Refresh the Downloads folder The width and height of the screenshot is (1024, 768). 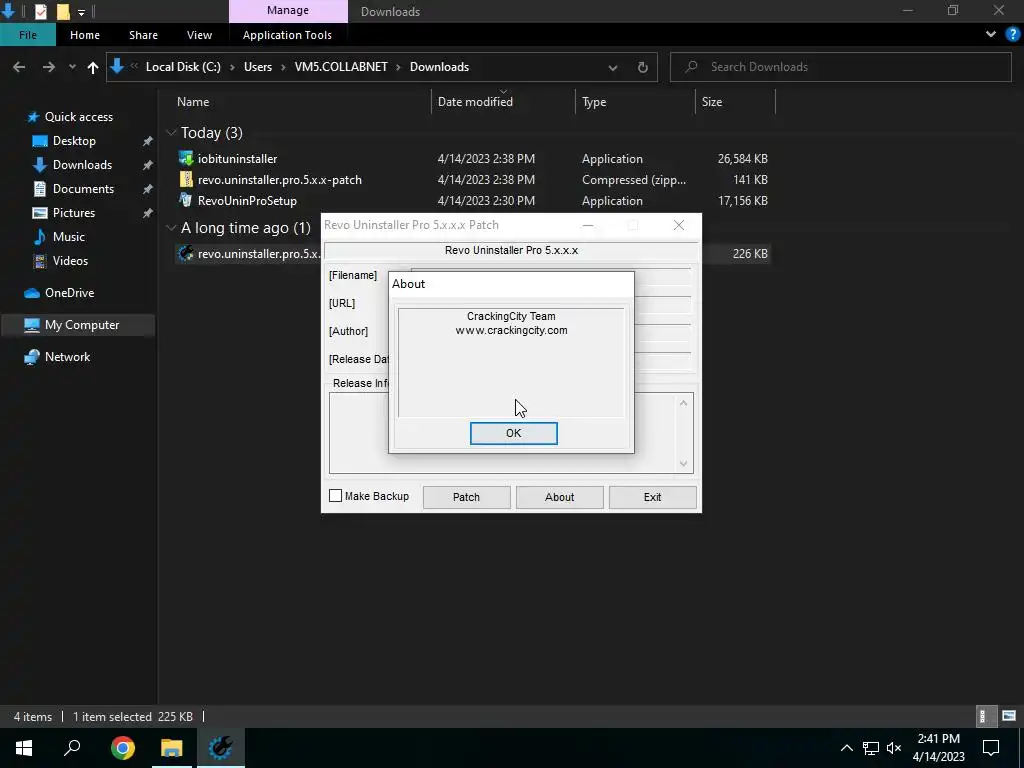tap(643, 67)
